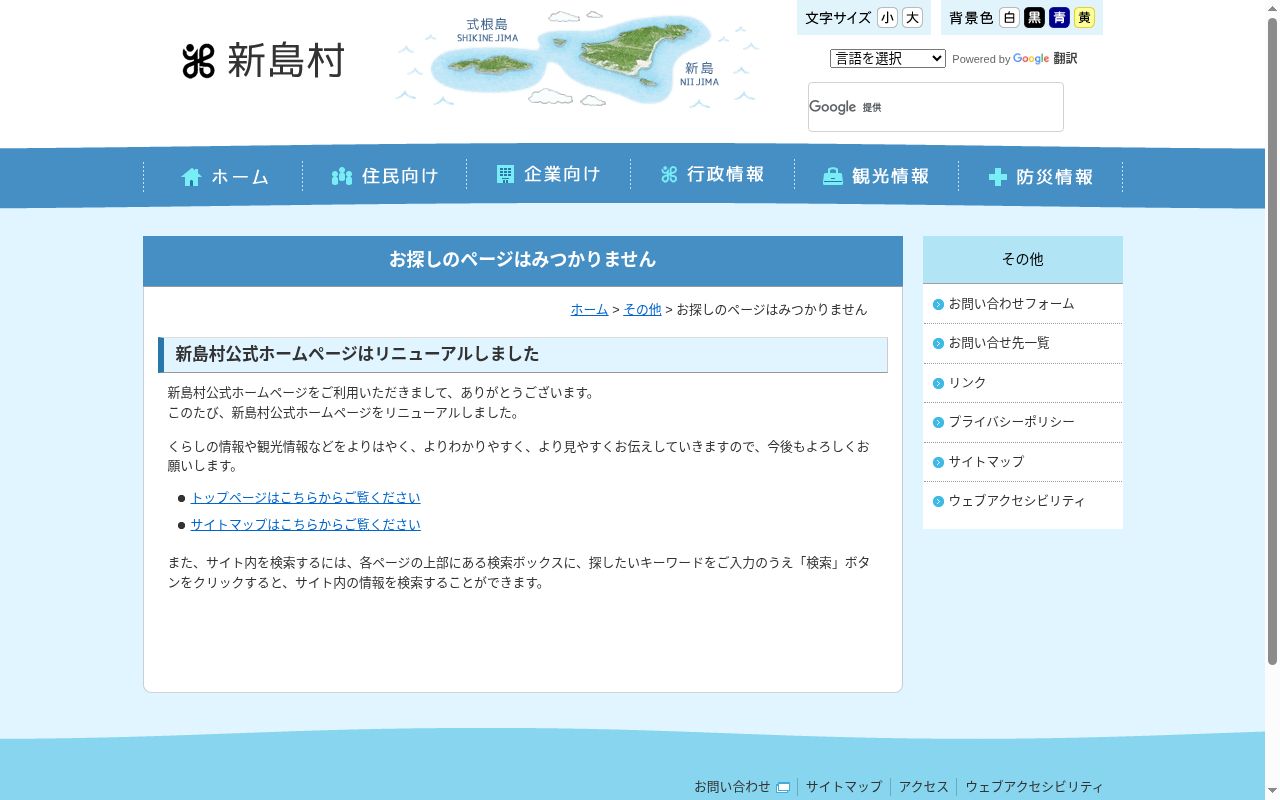The width and height of the screenshot is (1280, 800).
Task: Select white (白) background color
Action: [1009, 18]
